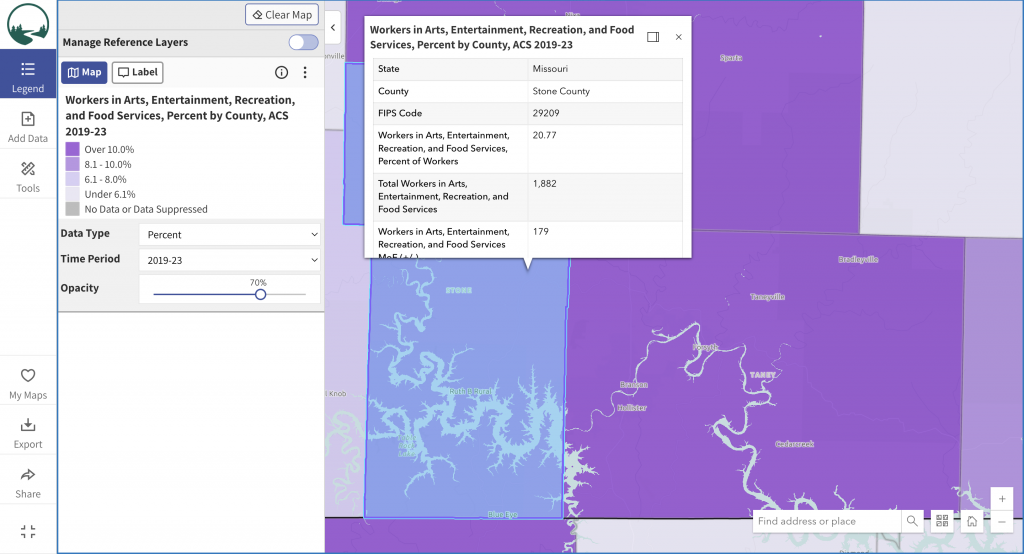Click the Find address or place field

tap(827, 521)
